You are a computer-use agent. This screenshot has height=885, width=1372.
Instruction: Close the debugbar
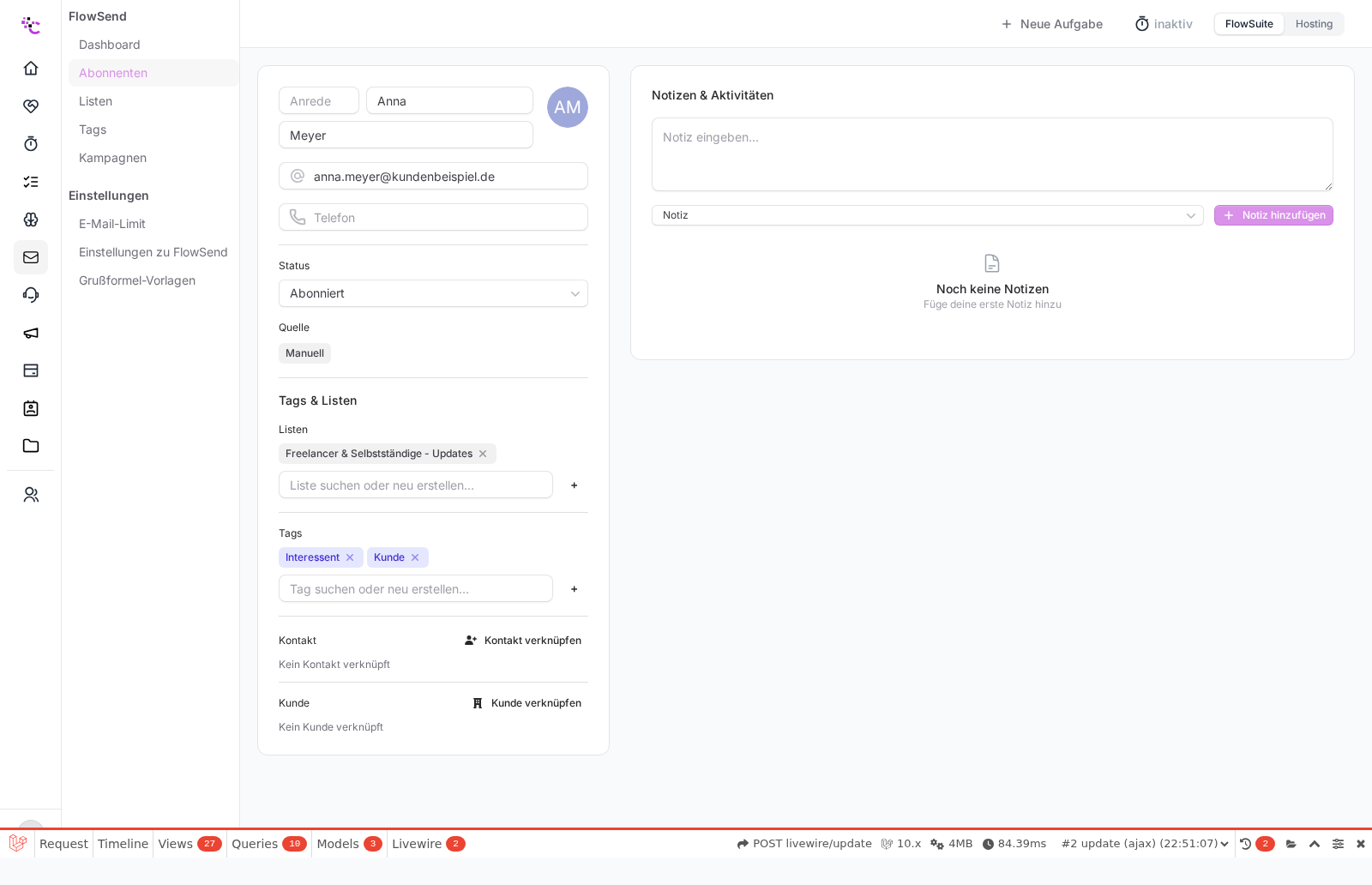coord(1361,844)
